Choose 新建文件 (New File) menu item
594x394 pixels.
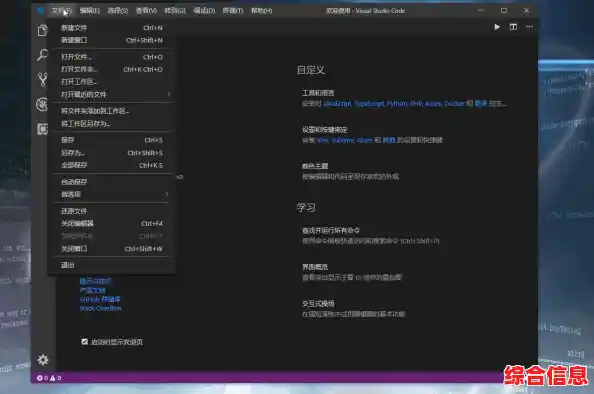(x=111, y=28)
